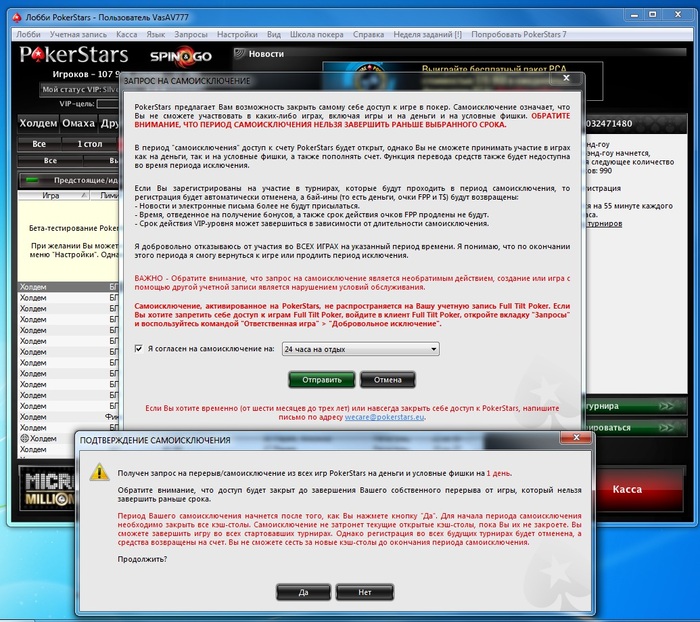The width and height of the screenshot is (700, 622).
Task: Click the green button ending in 'ироваться'
Action: [636, 428]
